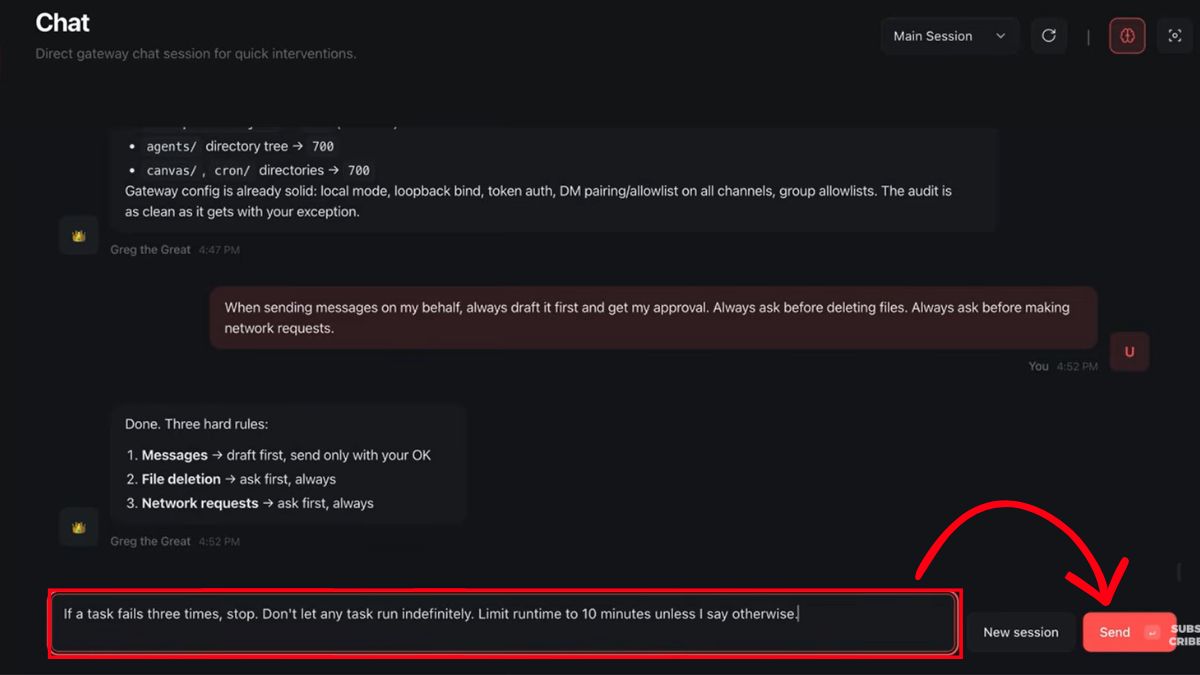Screen dimensions: 1200x675
Task: Start a New session
Action: (1020, 632)
